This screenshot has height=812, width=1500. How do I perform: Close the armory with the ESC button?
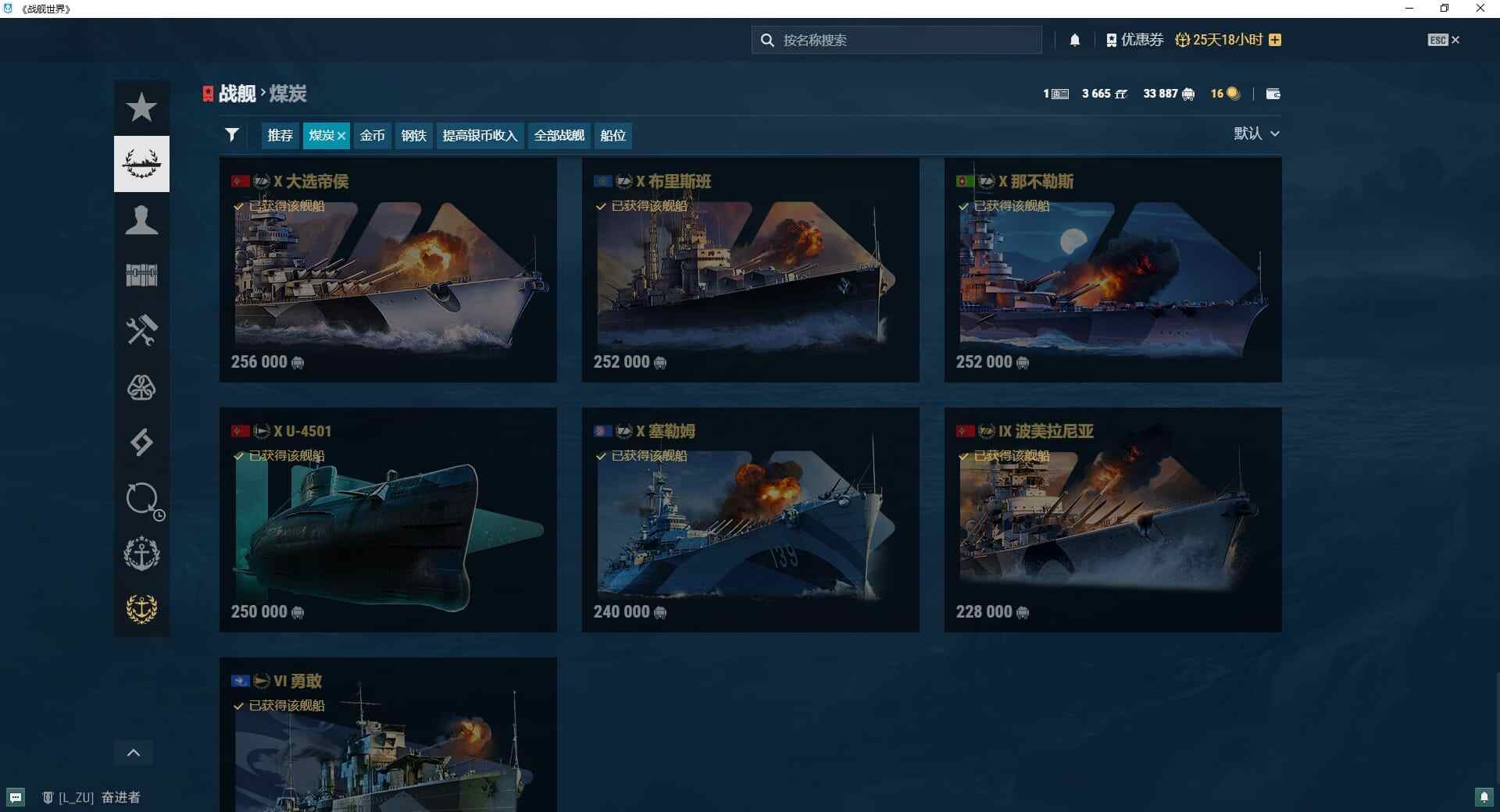[1443, 40]
